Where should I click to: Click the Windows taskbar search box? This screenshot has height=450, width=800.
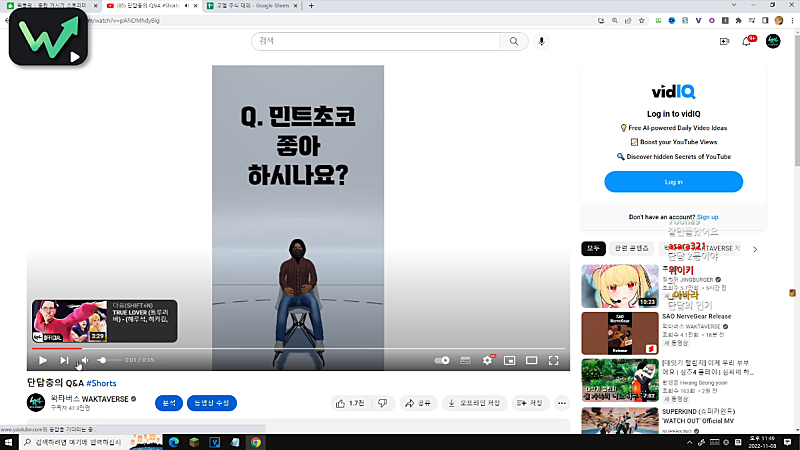click(74, 442)
